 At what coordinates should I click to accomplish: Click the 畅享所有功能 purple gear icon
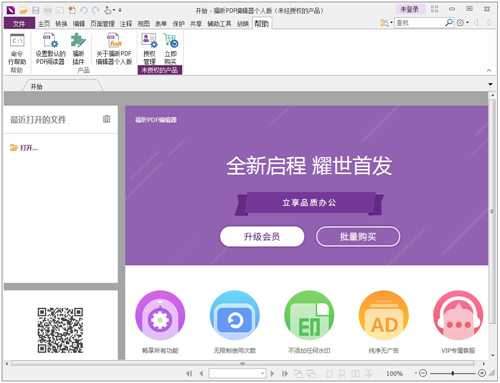coord(160,315)
